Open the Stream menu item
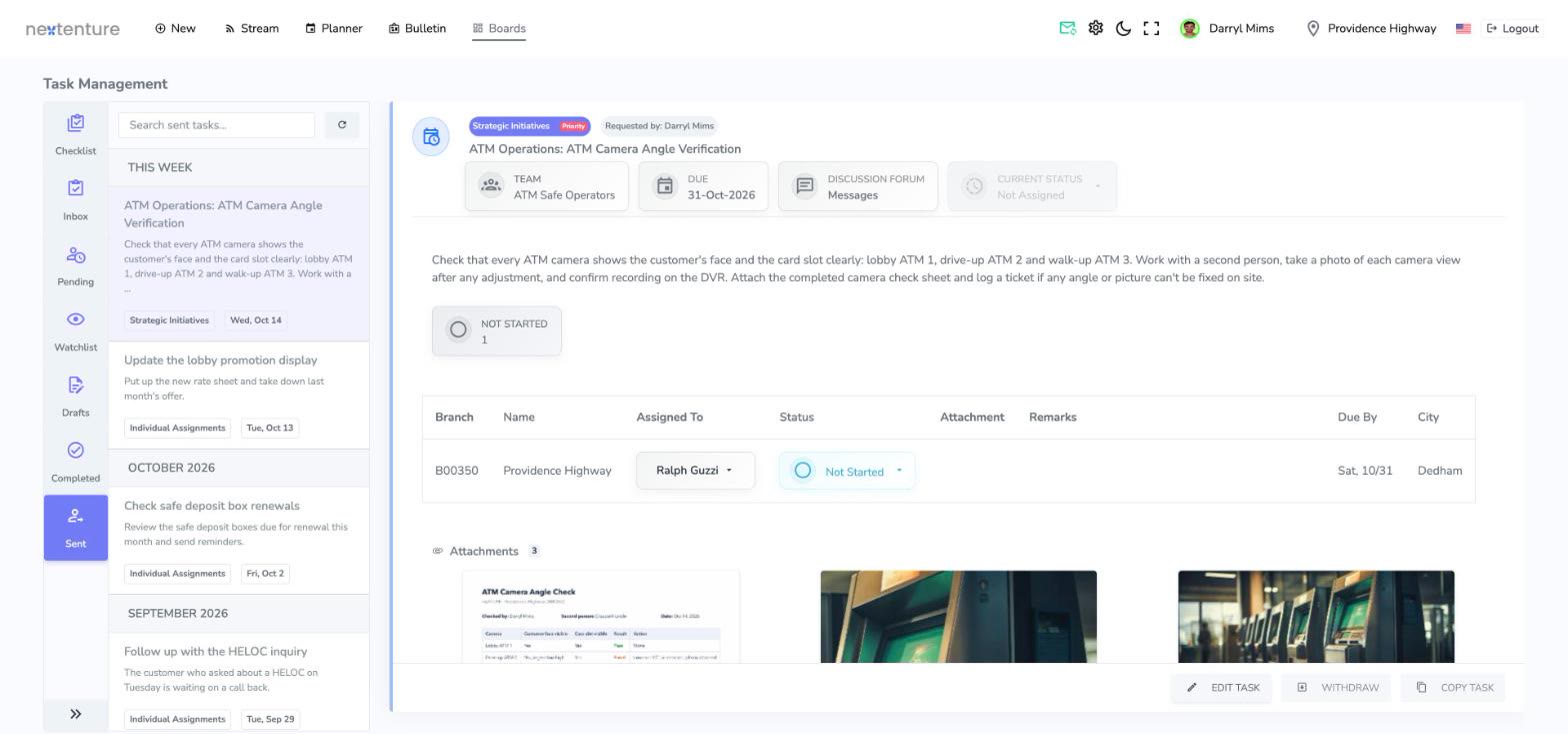The width and height of the screenshot is (1568, 734). [x=252, y=28]
